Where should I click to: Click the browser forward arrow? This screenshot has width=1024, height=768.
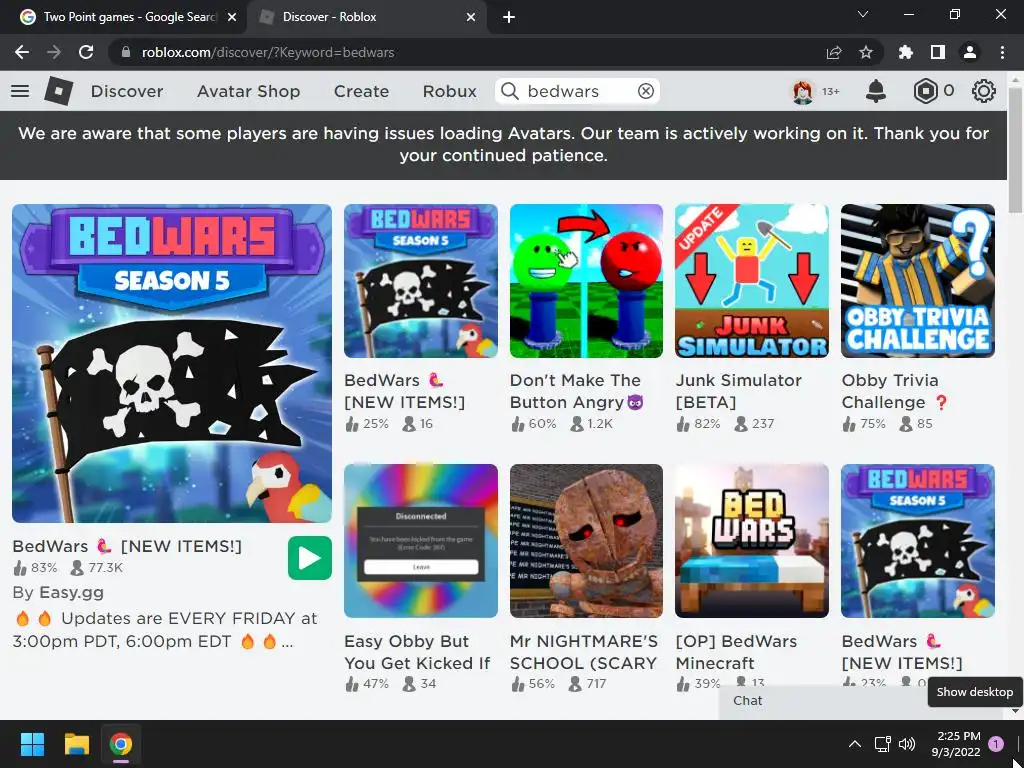(x=54, y=52)
